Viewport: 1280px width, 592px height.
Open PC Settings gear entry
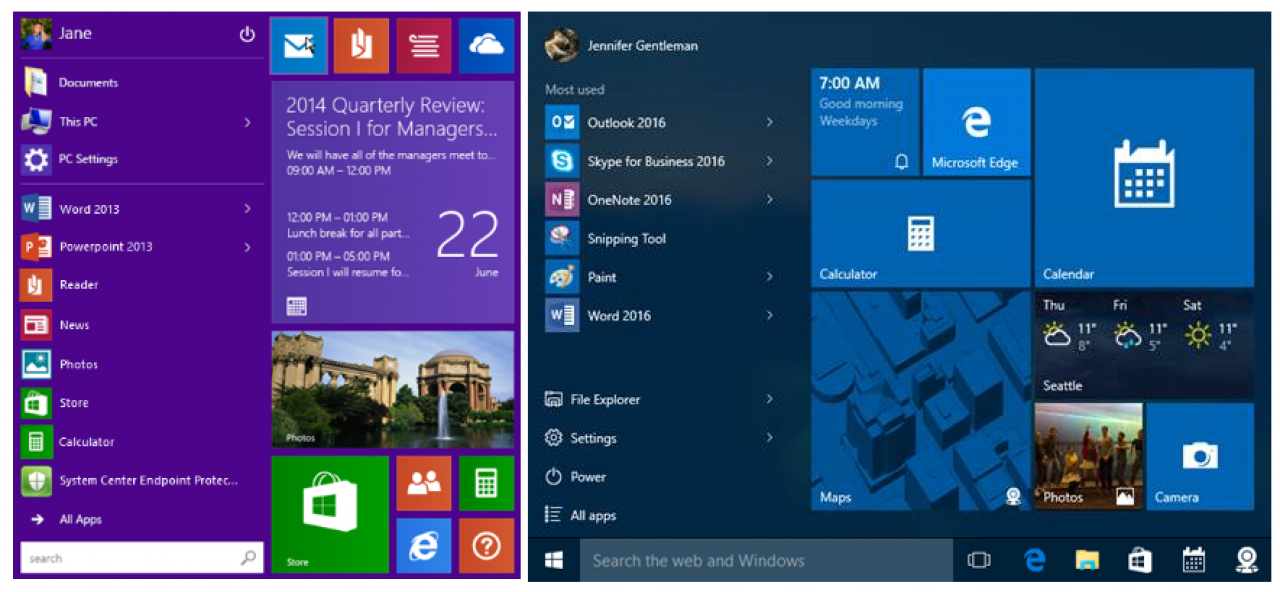coord(141,159)
